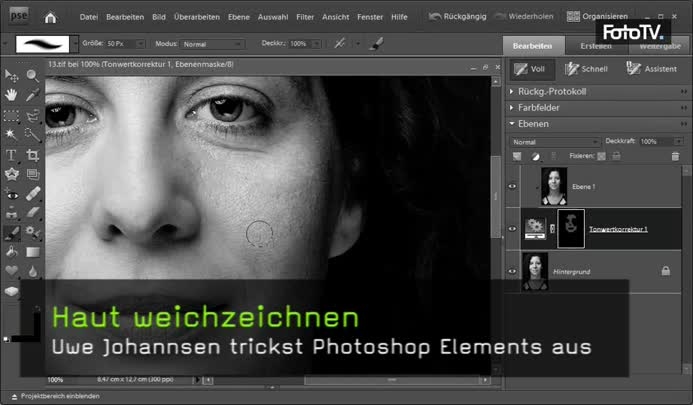693x405 pixels.
Task: Select the Move tool
Action: [x=11, y=76]
